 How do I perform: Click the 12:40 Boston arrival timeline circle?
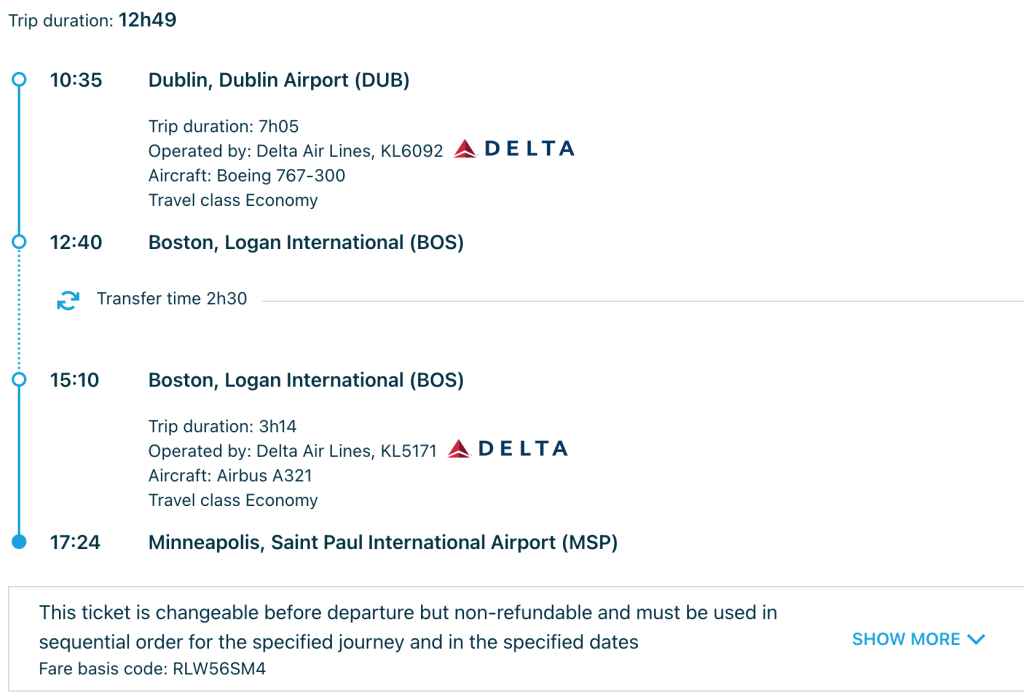pos(19,242)
